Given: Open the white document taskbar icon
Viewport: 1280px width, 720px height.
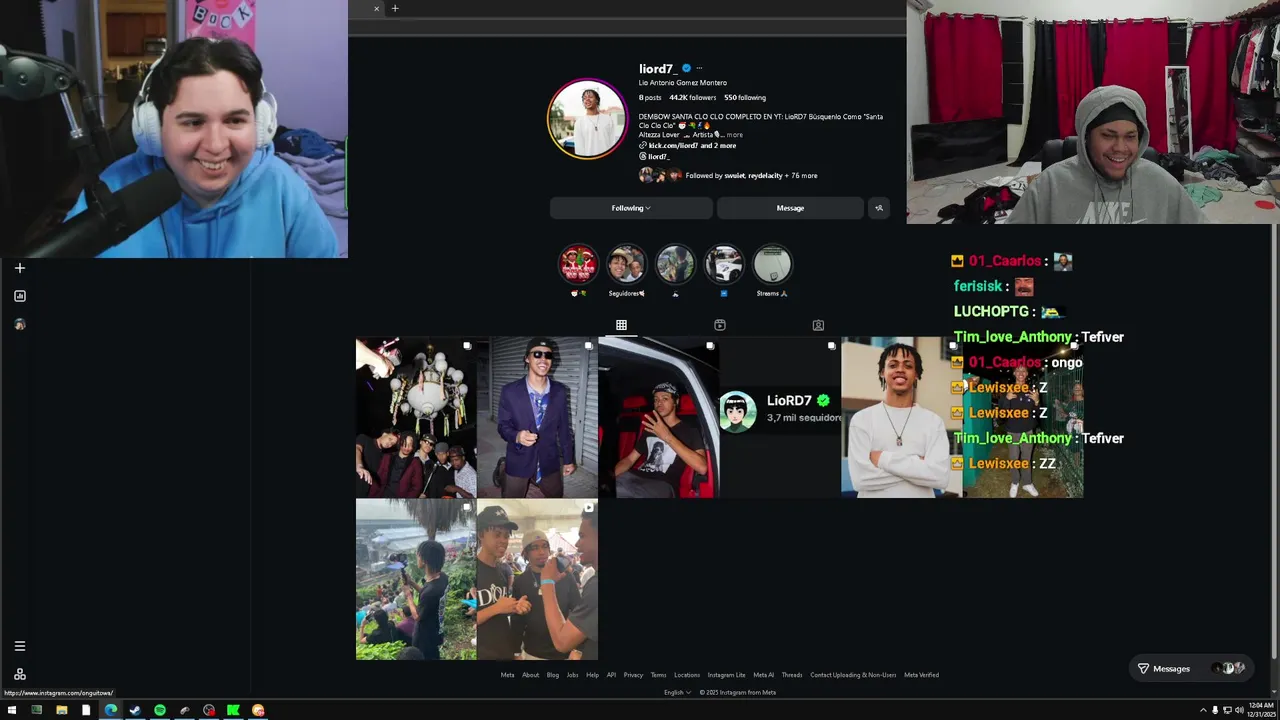Looking at the screenshot, I should pos(86,711).
